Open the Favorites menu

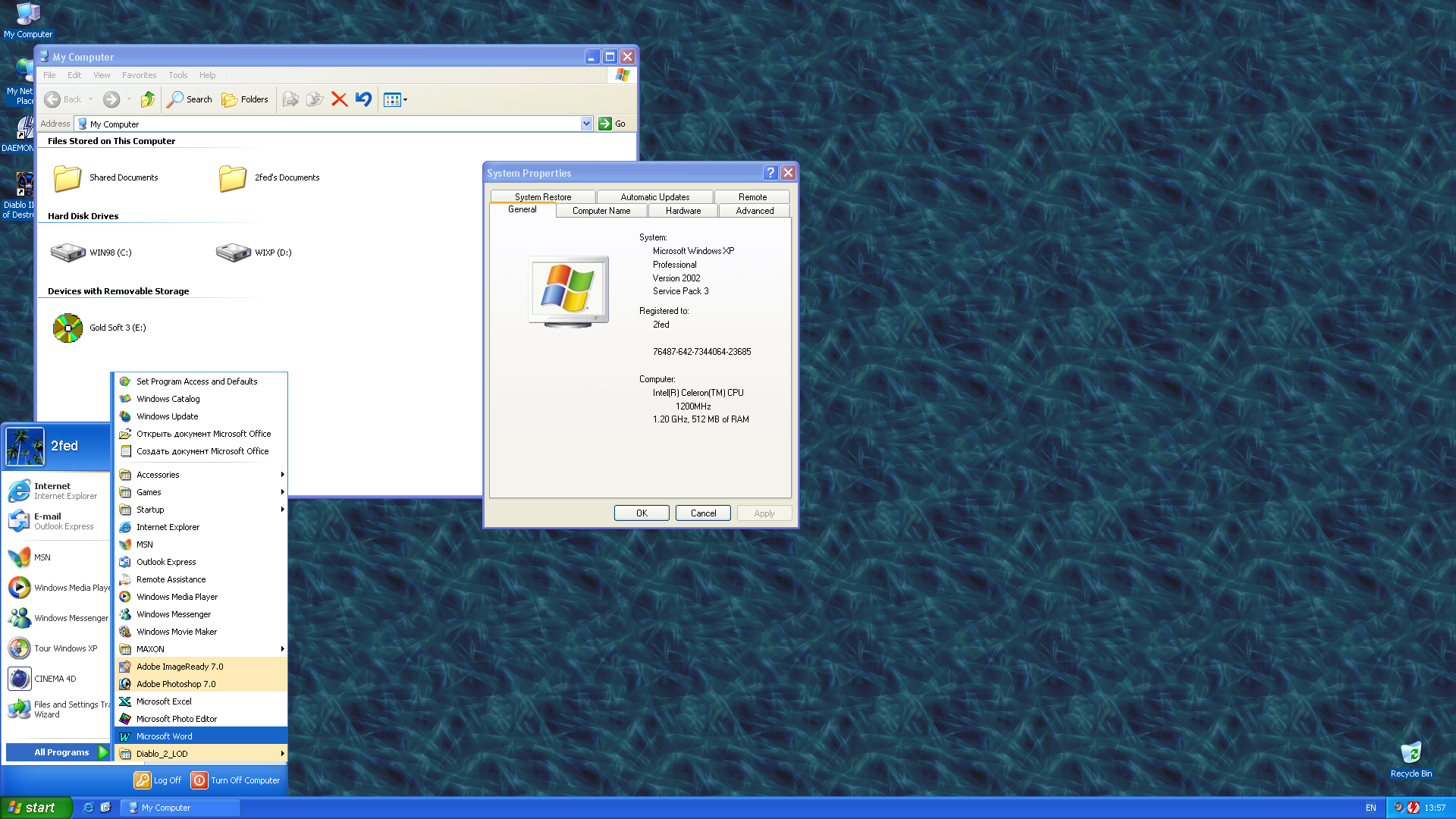(139, 75)
